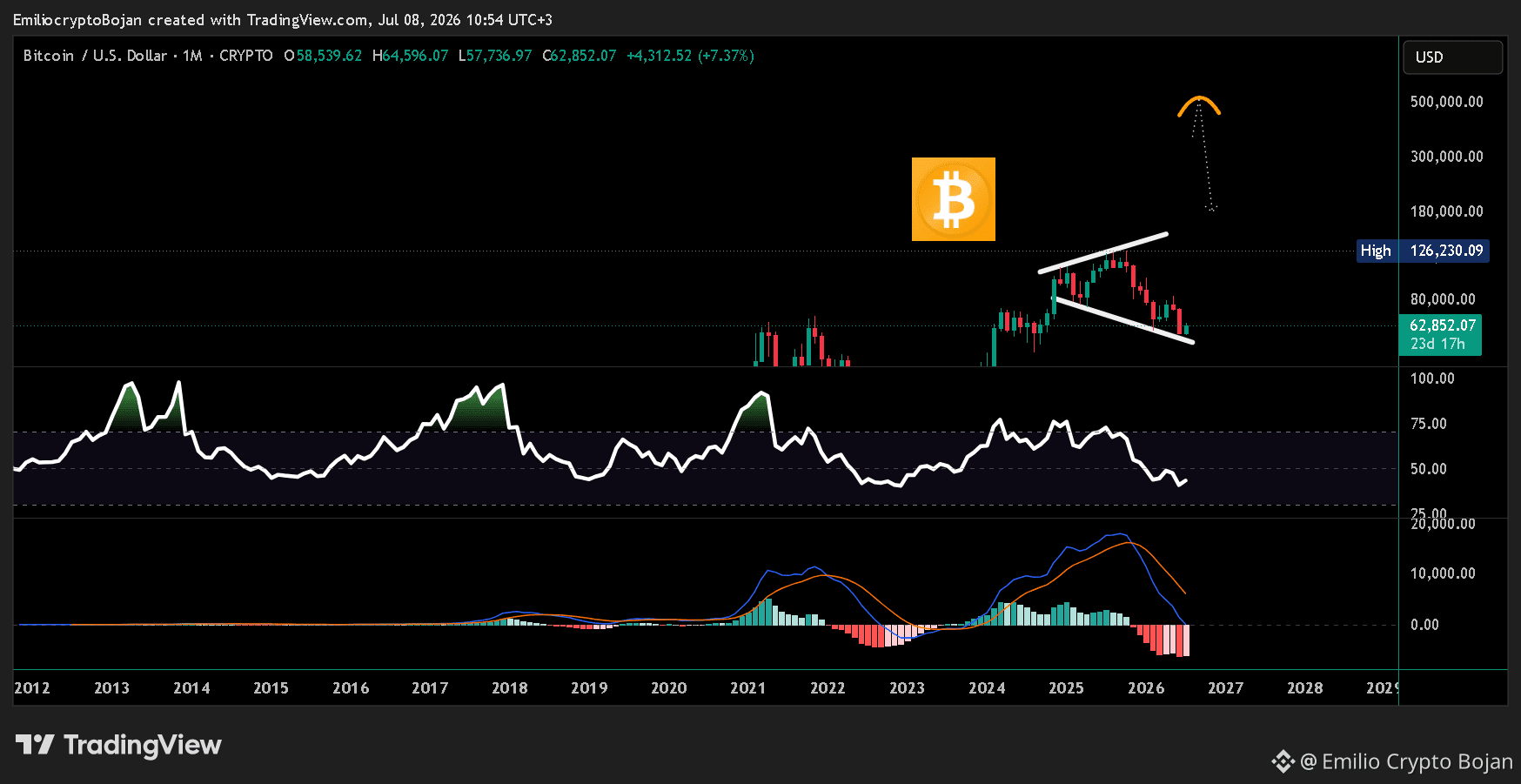The image size is (1521, 784).
Task: Click the 2019 label on the time axis
Action: pos(589,688)
